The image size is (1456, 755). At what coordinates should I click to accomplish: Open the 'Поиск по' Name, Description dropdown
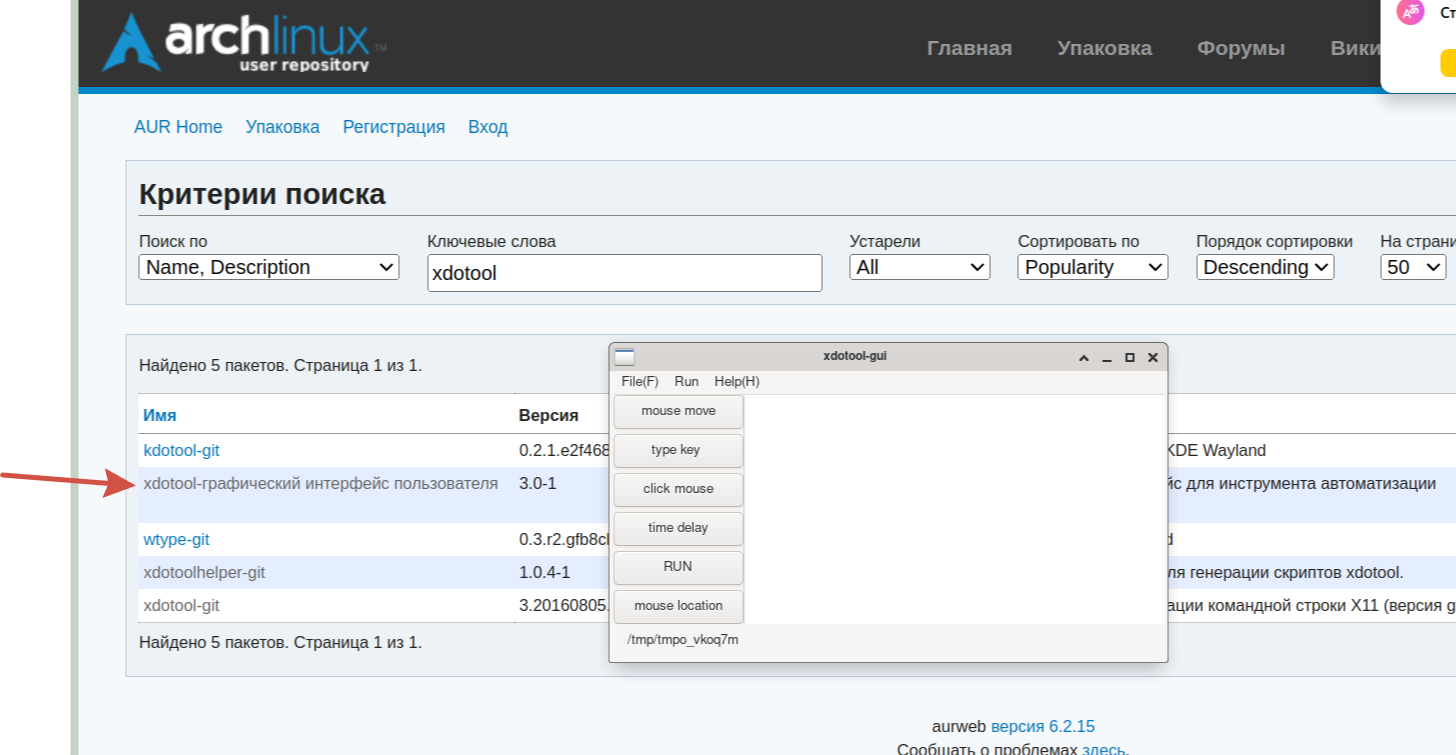tap(268, 267)
